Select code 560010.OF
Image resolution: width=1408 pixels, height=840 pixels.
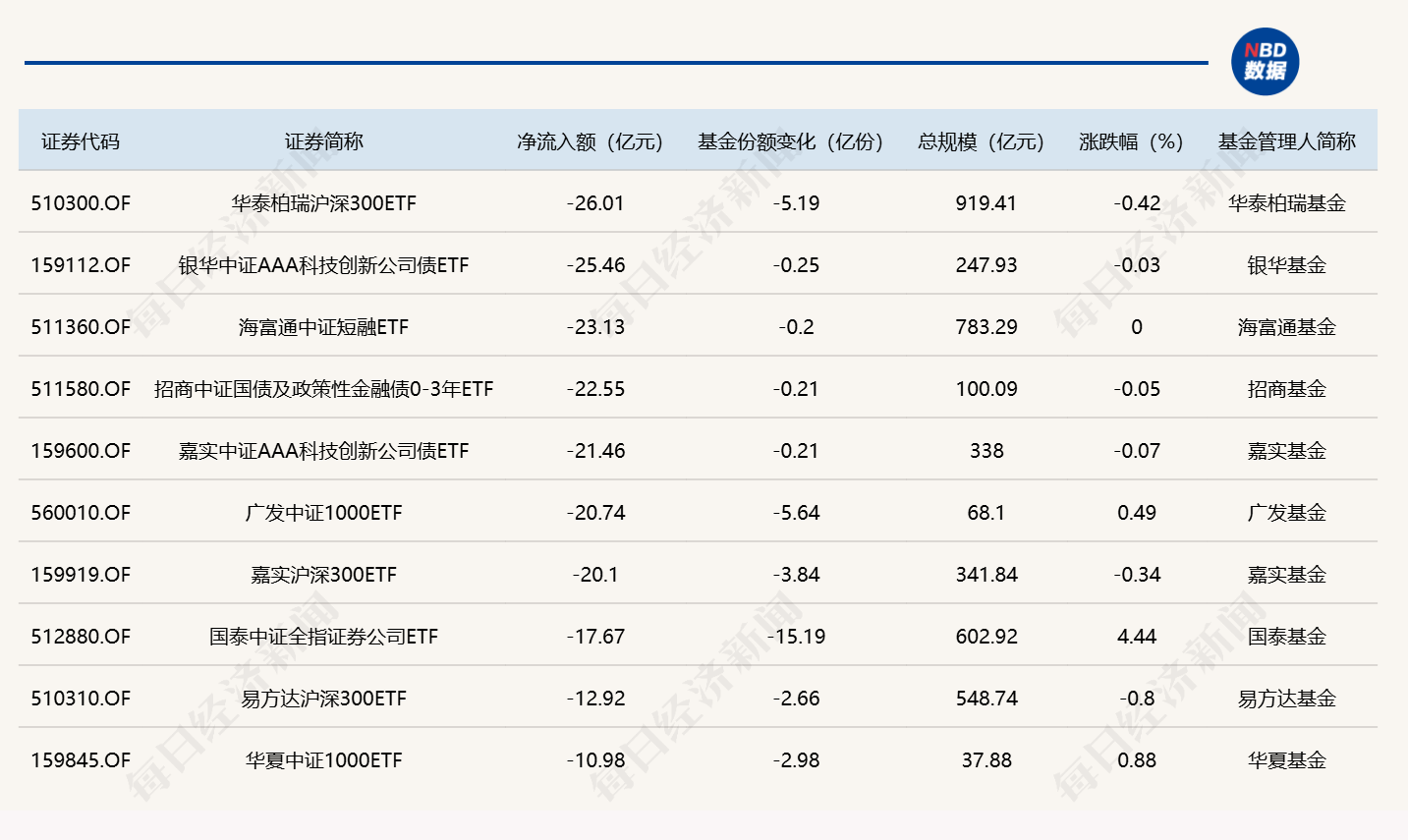tap(81, 513)
